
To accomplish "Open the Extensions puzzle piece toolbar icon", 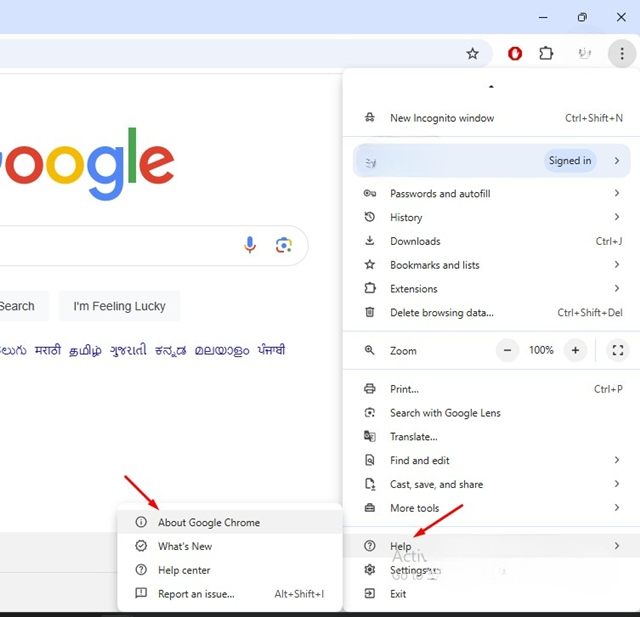I will tap(546, 53).
